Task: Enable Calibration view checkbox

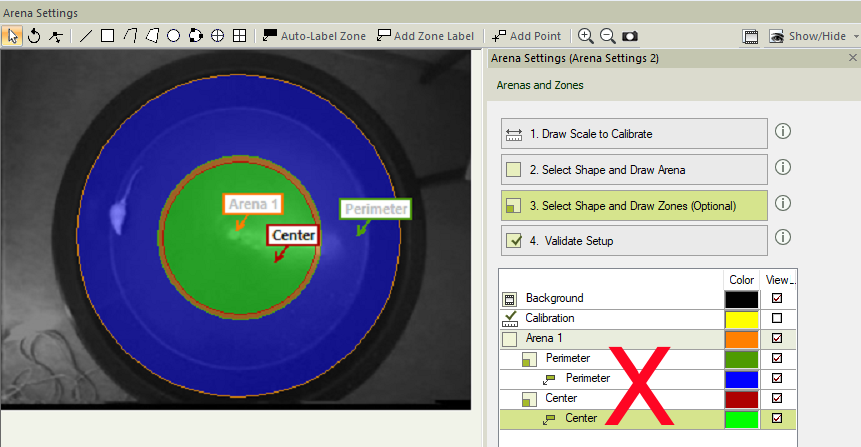Action: click(776, 318)
